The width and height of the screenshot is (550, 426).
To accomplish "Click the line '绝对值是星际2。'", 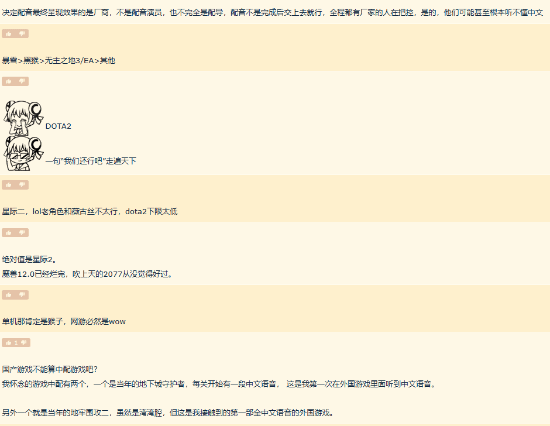I will [x=29, y=259].
